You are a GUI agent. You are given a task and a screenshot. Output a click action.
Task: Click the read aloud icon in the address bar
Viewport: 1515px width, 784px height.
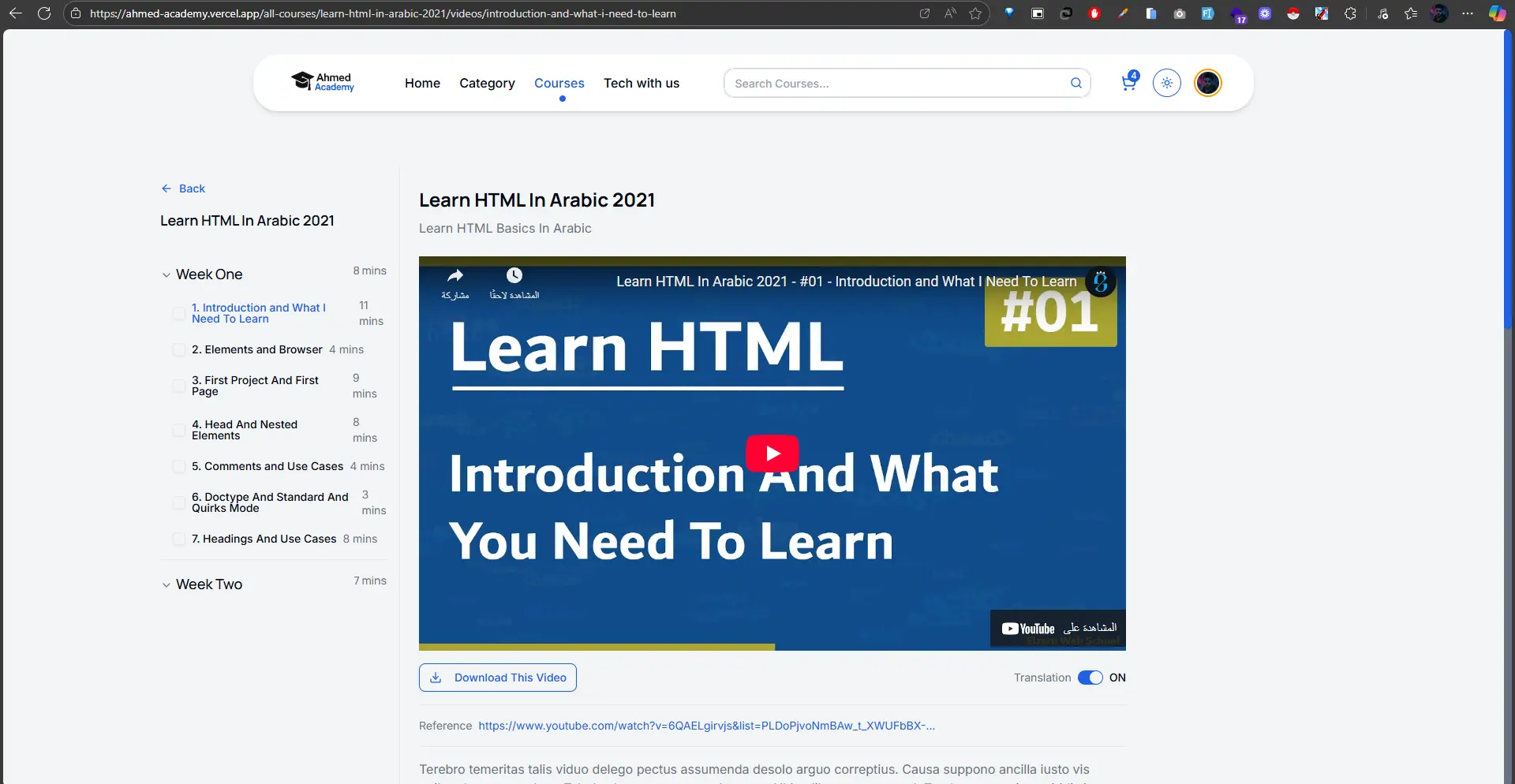(x=950, y=13)
